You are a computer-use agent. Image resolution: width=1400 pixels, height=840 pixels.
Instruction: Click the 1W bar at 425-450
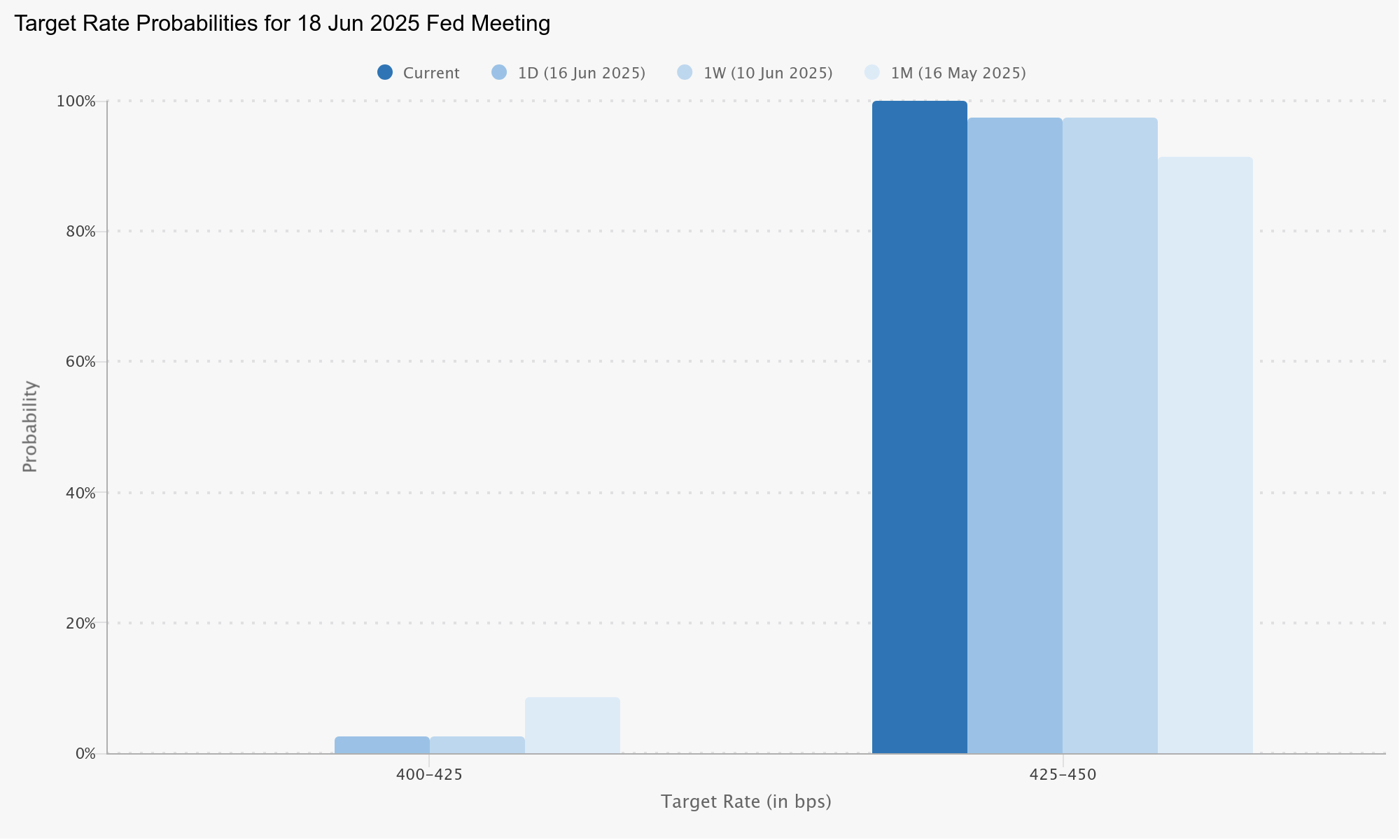pyautogui.click(x=1109, y=435)
